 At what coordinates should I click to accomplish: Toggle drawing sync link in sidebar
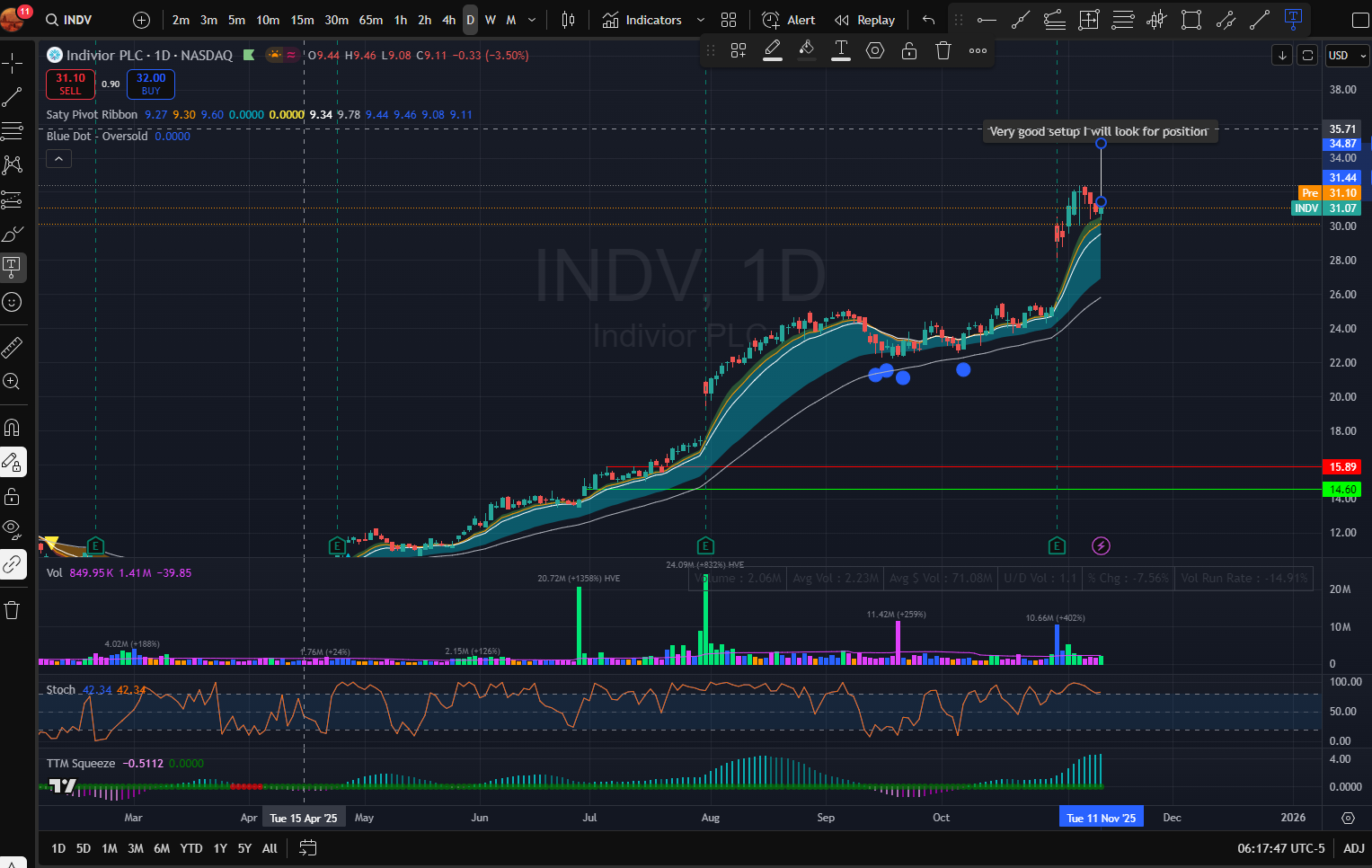coord(13,564)
